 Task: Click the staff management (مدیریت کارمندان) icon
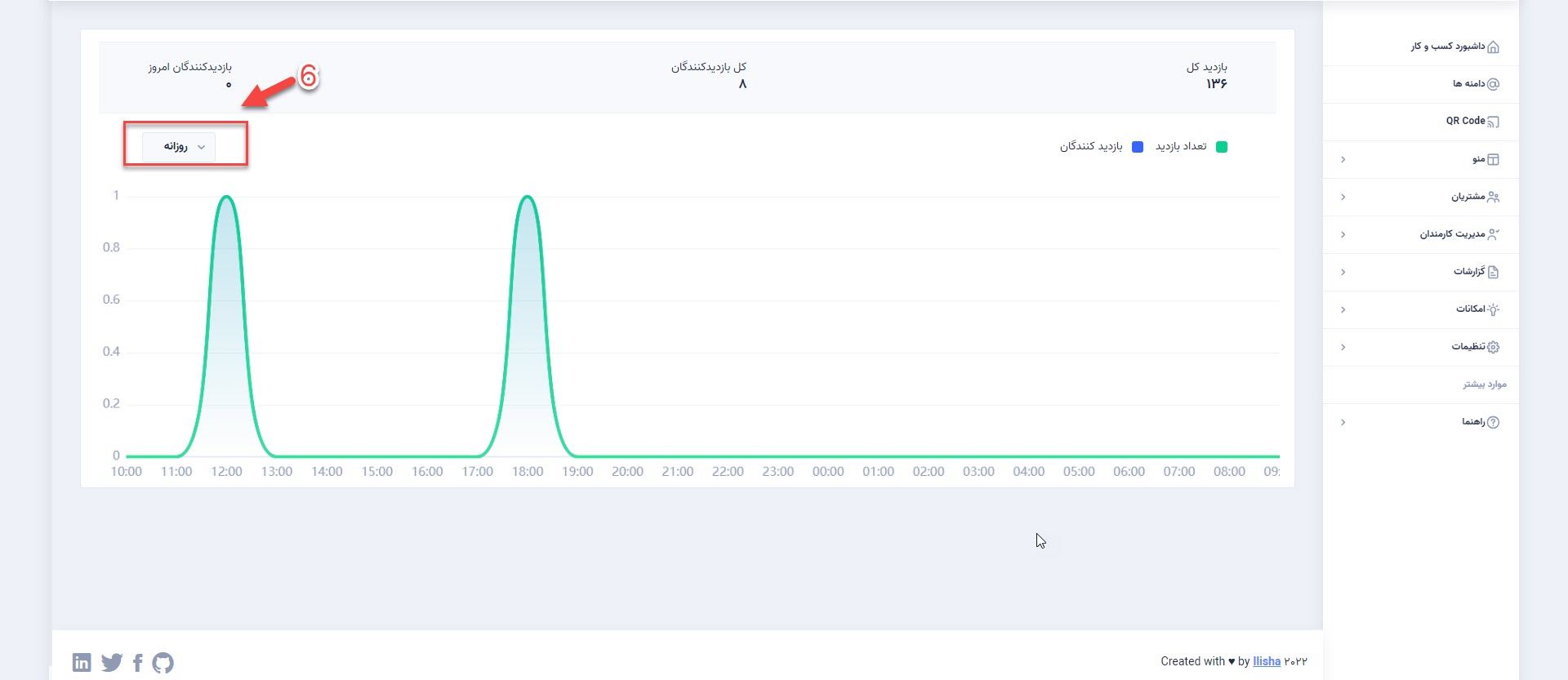[x=1493, y=234]
